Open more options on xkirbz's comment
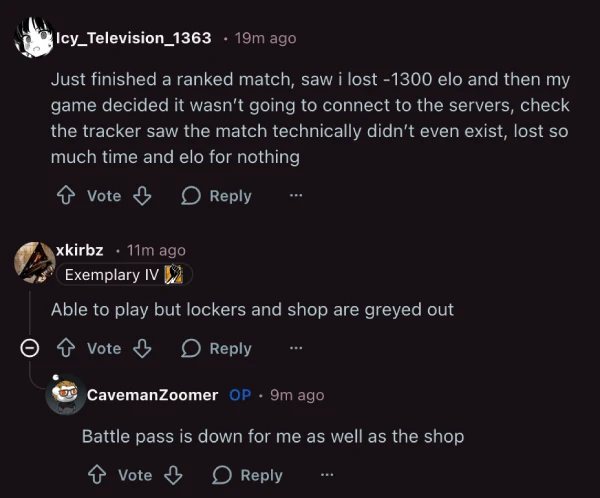The image size is (600, 498). pos(295,348)
